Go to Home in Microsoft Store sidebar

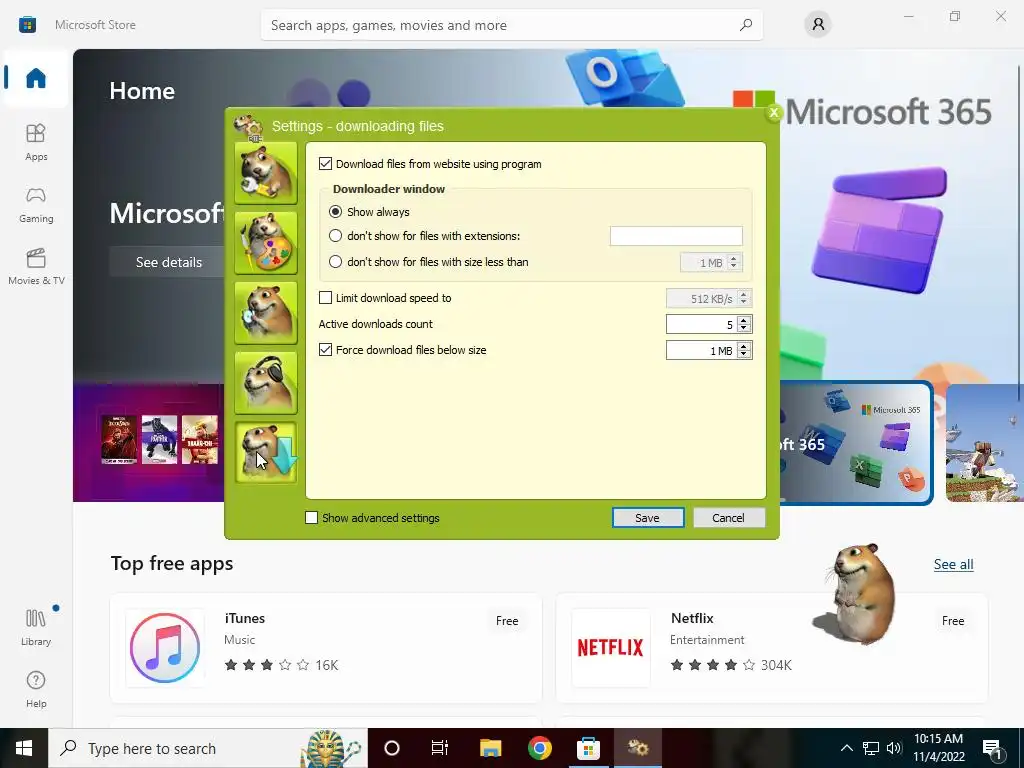click(x=36, y=78)
